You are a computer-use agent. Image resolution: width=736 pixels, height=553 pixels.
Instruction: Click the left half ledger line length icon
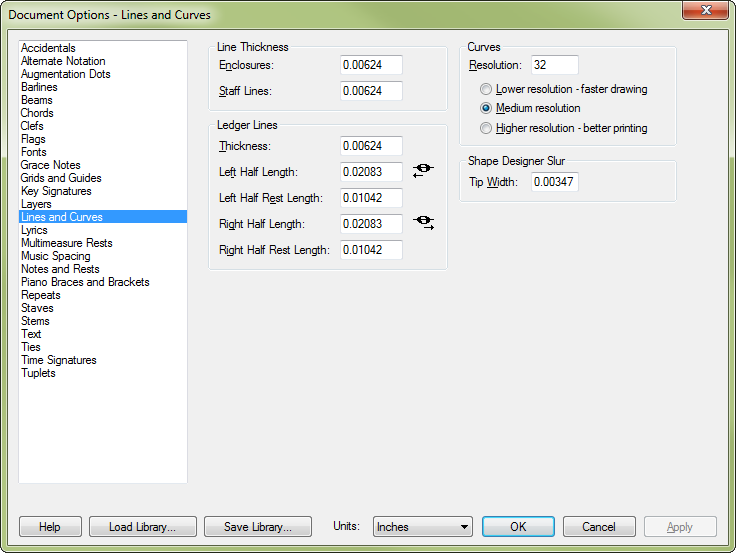tap(423, 170)
